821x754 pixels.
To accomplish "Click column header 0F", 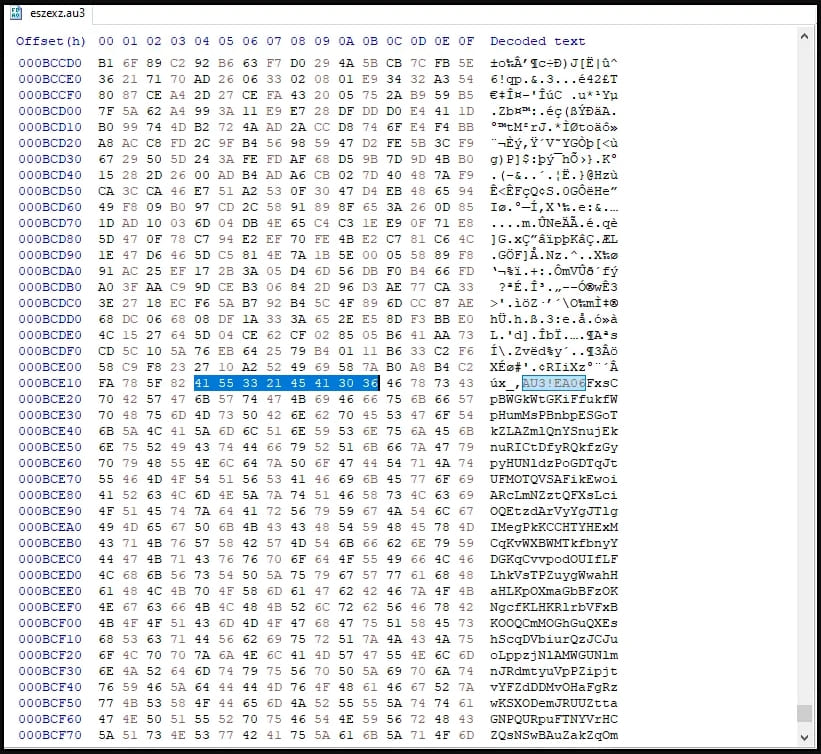I will click(x=466, y=41).
